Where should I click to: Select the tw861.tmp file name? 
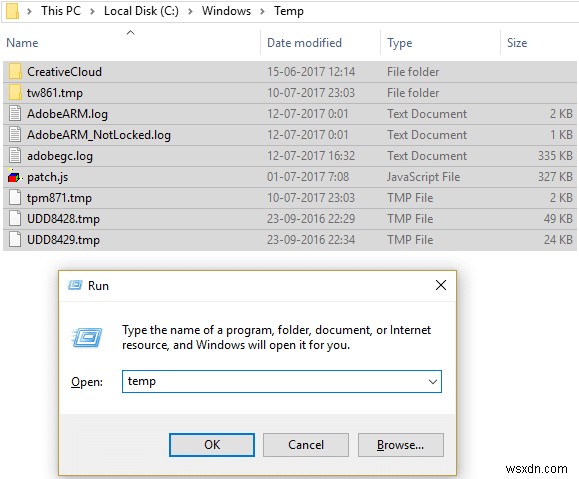(55, 93)
